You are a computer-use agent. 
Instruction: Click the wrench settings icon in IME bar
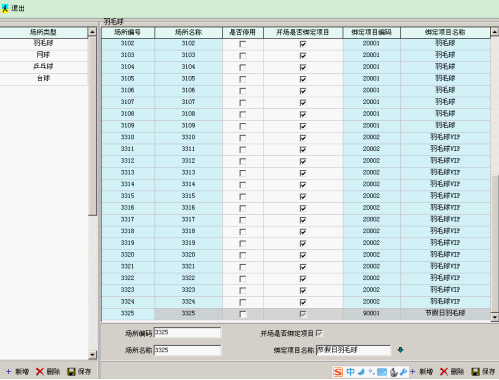(x=403, y=372)
